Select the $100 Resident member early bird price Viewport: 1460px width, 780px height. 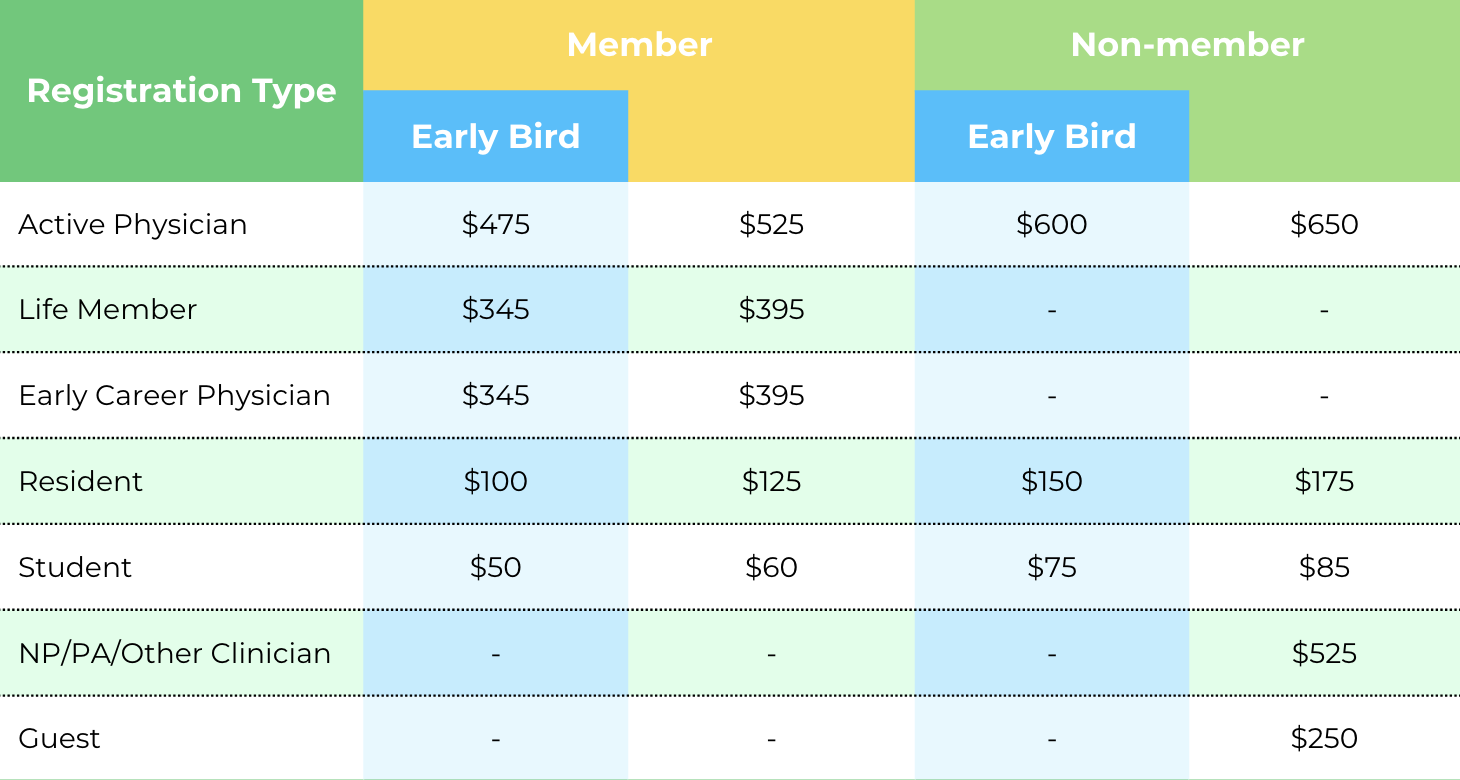pos(495,481)
